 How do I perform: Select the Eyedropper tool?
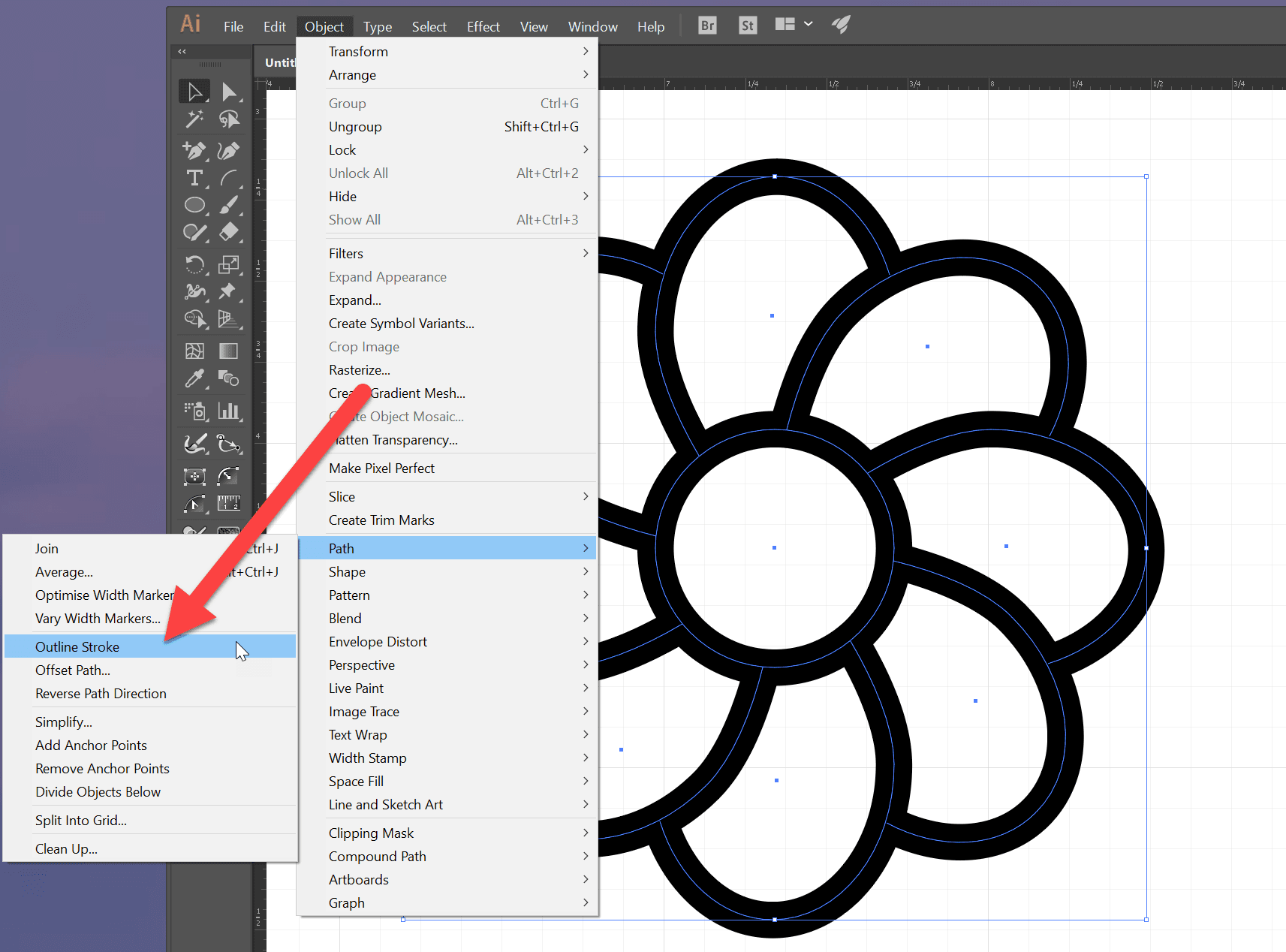[194, 378]
